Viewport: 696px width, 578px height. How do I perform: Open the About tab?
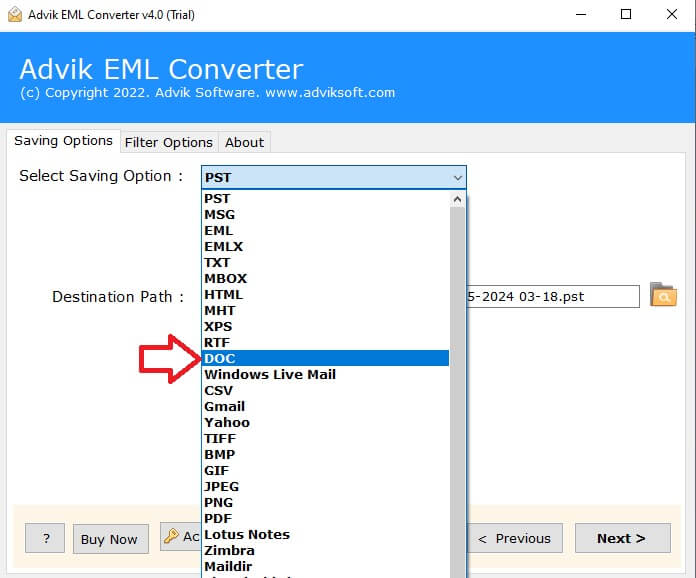(244, 142)
